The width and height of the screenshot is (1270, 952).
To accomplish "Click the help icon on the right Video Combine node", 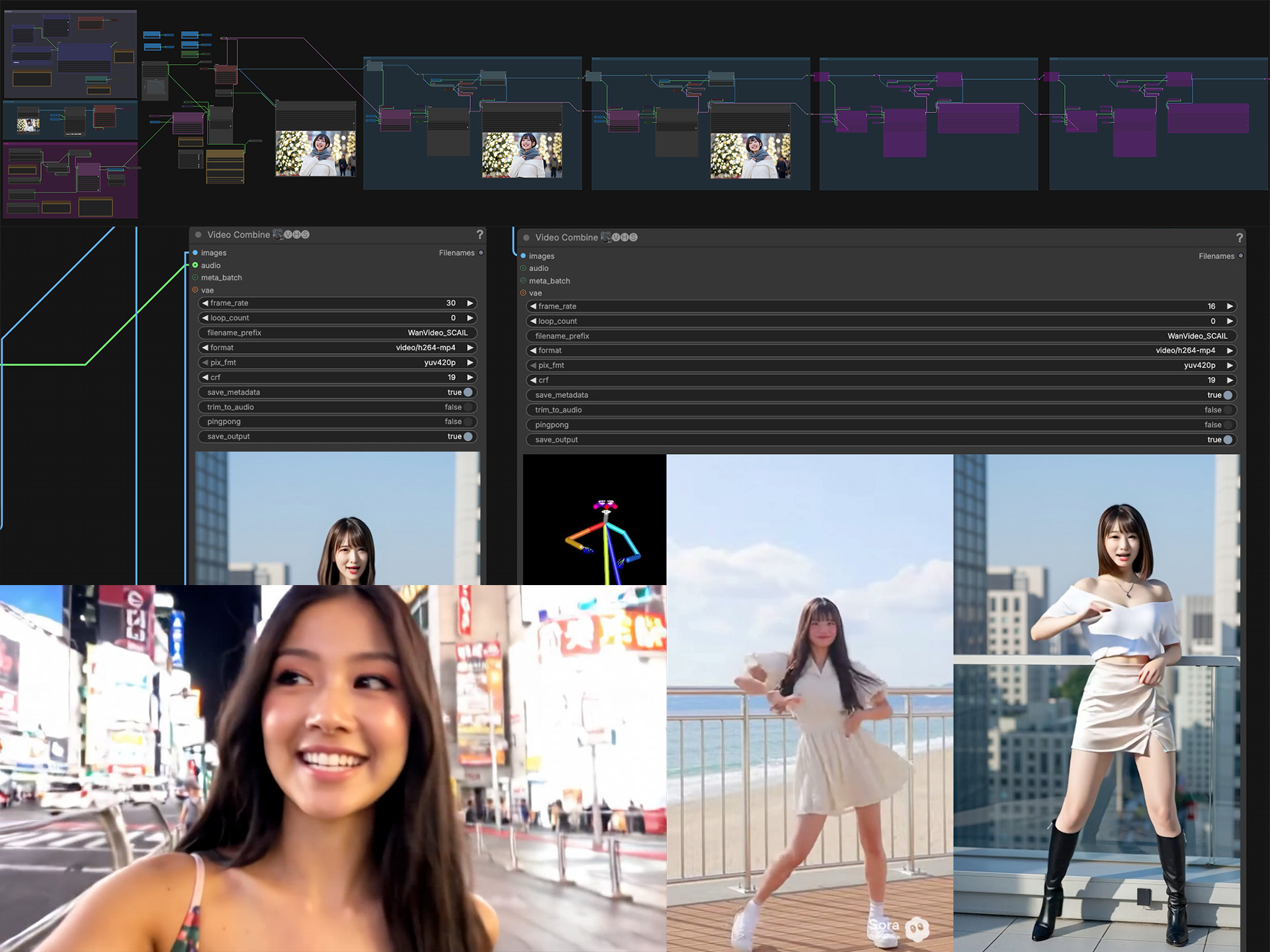I will click(x=1239, y=237).
